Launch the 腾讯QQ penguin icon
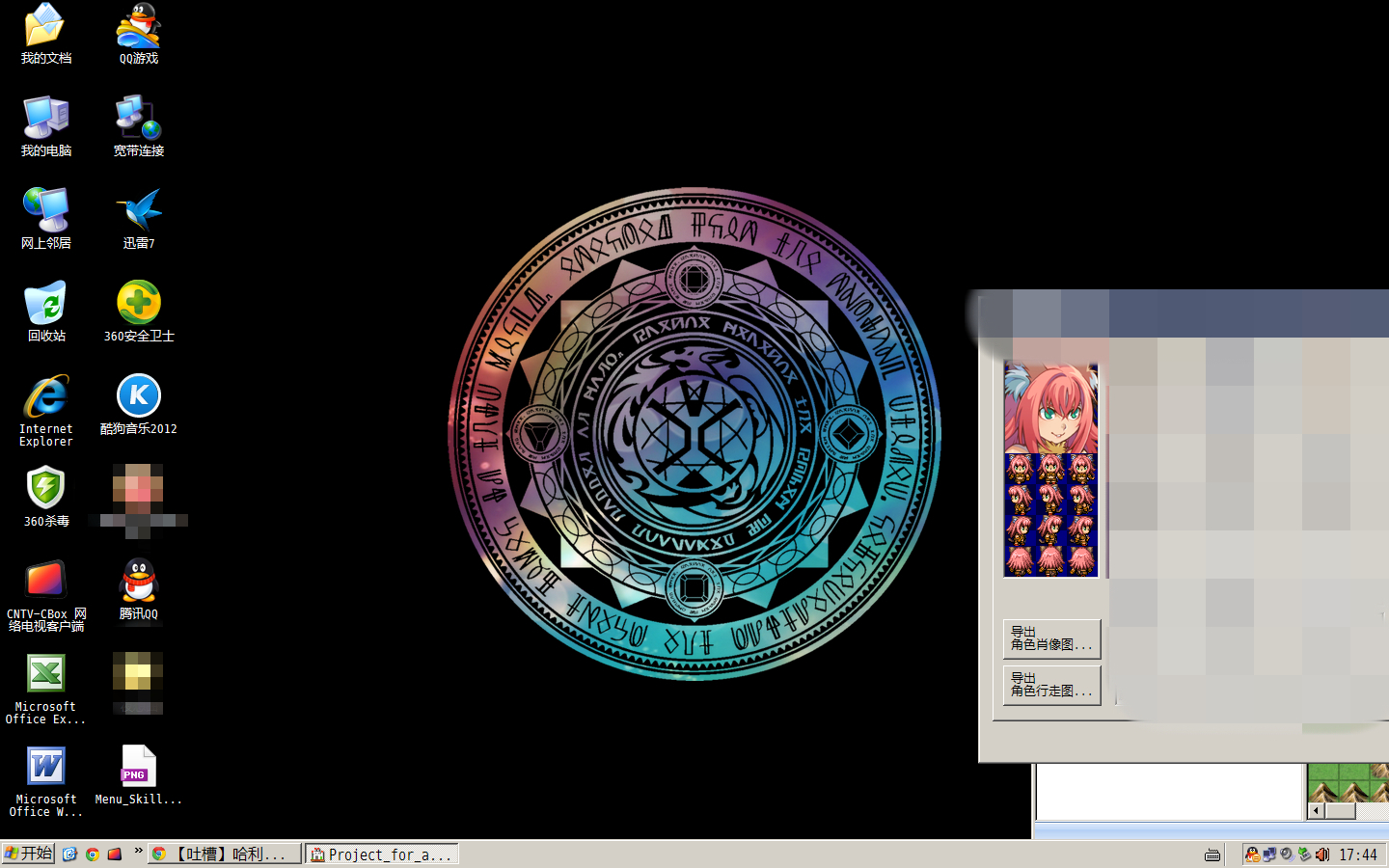 click(x=138, y=589)
